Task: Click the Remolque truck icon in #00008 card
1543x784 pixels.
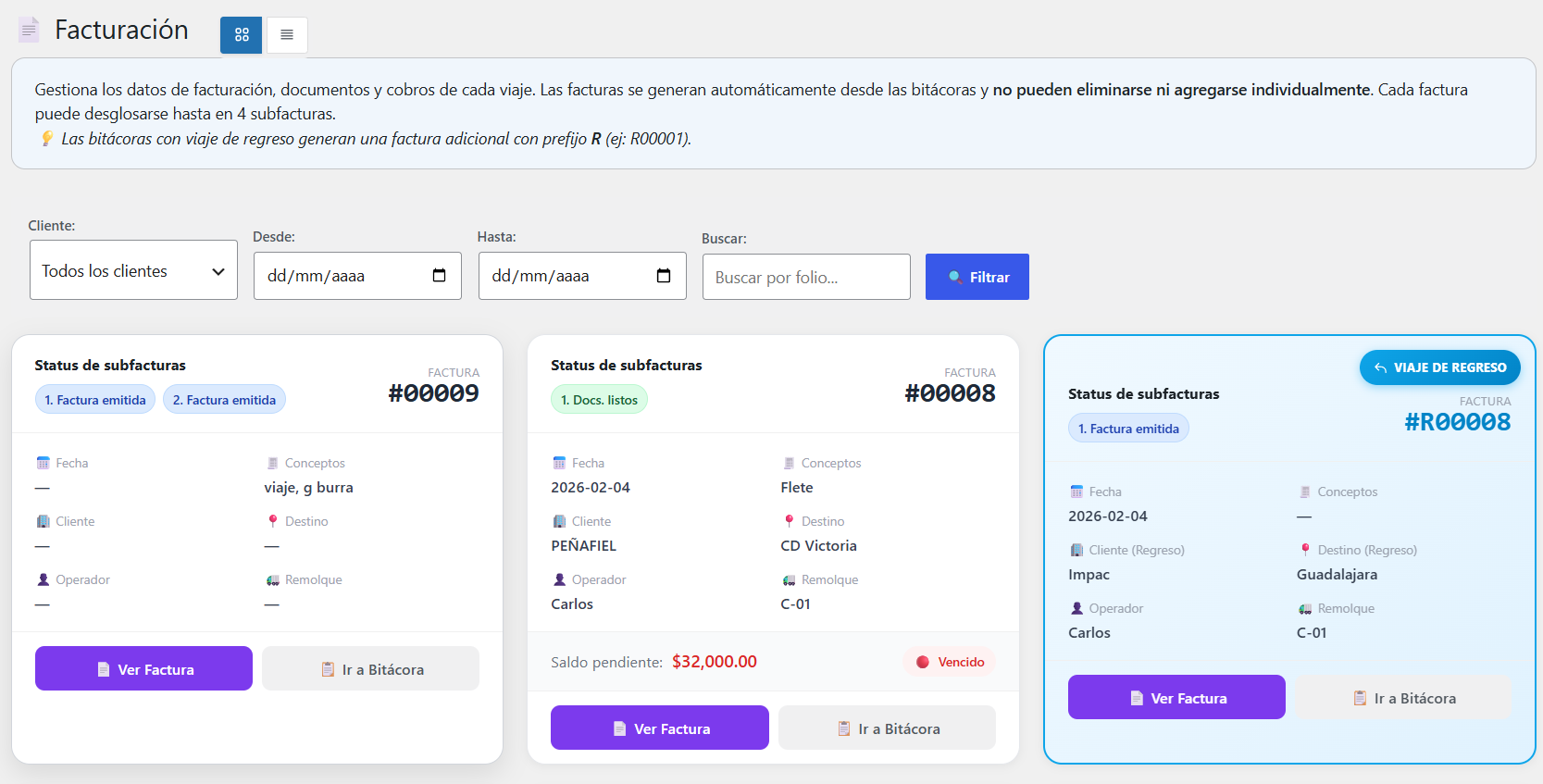Action: (789, 579)
